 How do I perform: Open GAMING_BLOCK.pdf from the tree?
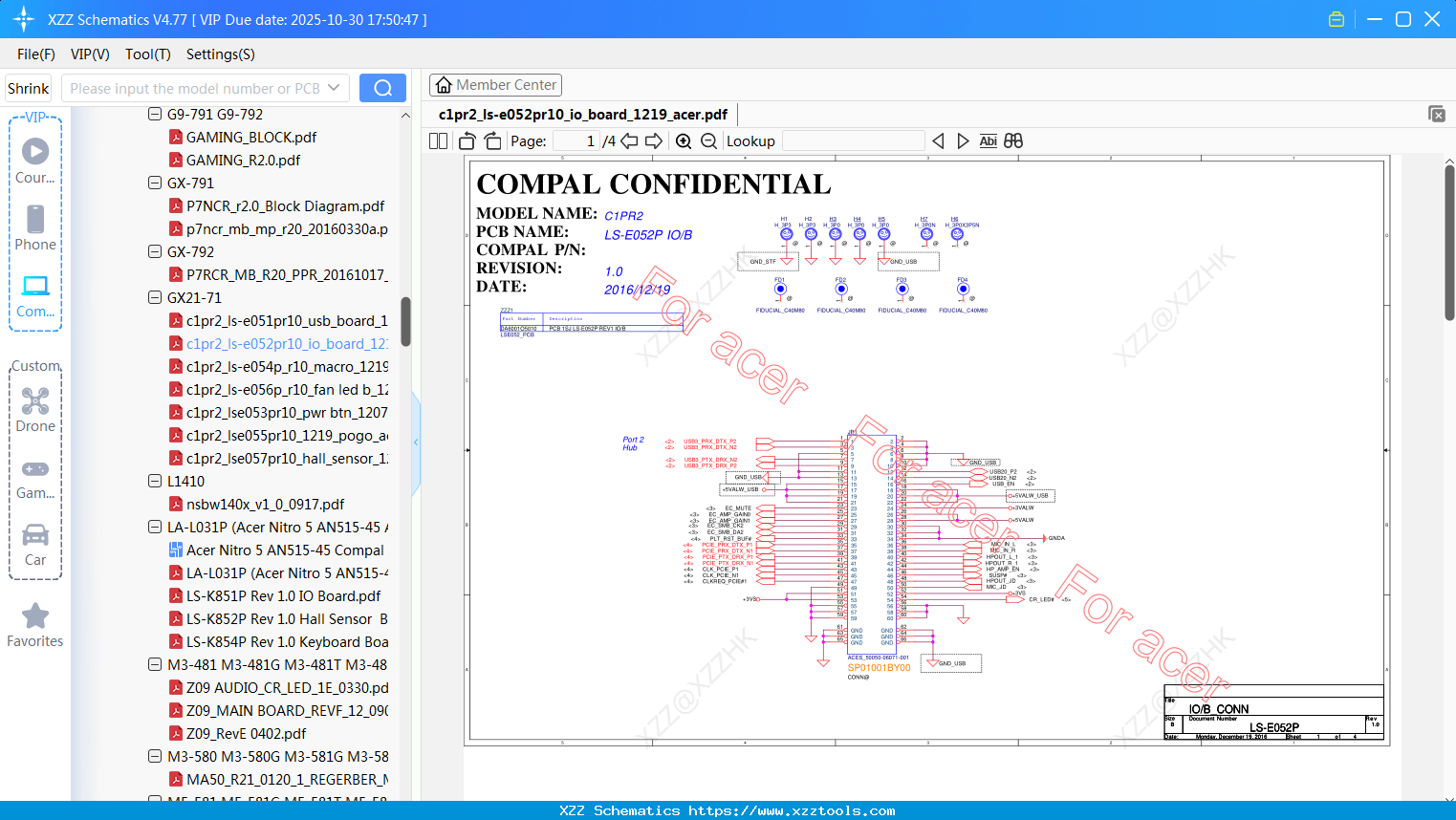(x=251, y=137)
